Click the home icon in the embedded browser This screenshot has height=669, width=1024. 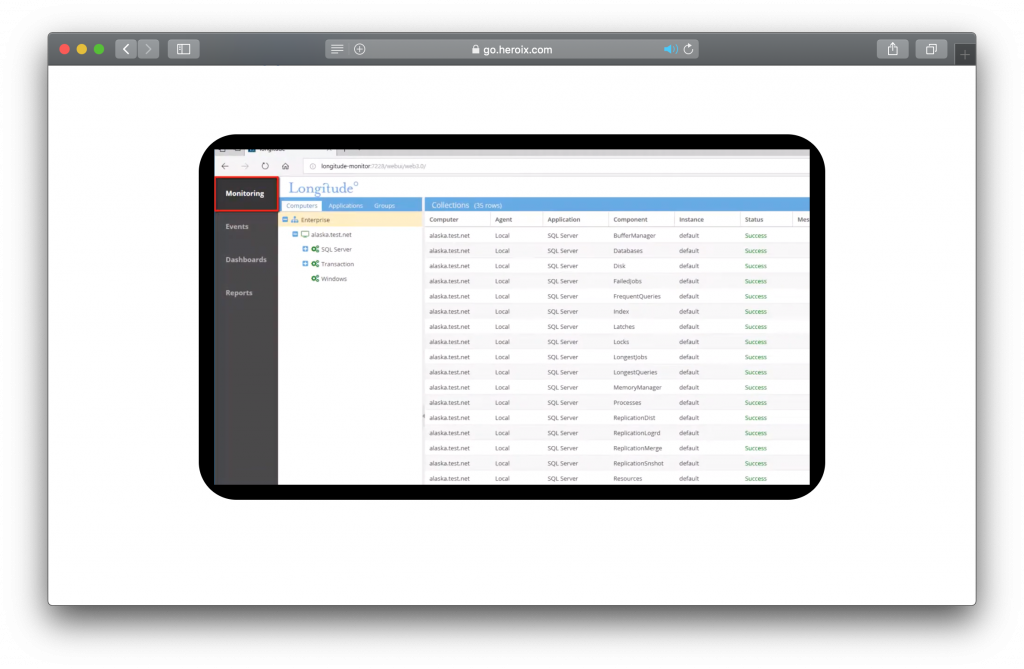[285, 166]
